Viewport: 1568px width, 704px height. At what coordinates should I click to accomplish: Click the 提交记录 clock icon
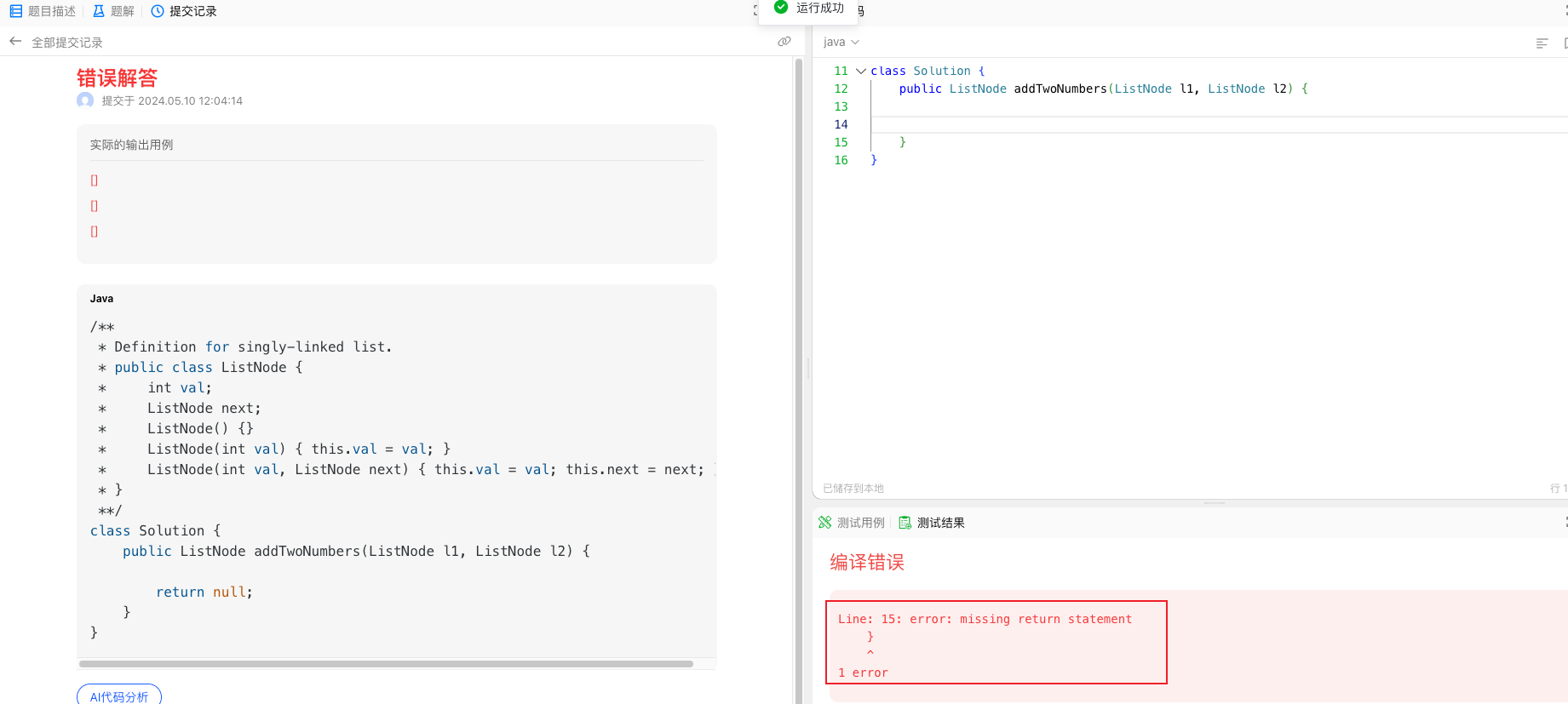[158, 11]
